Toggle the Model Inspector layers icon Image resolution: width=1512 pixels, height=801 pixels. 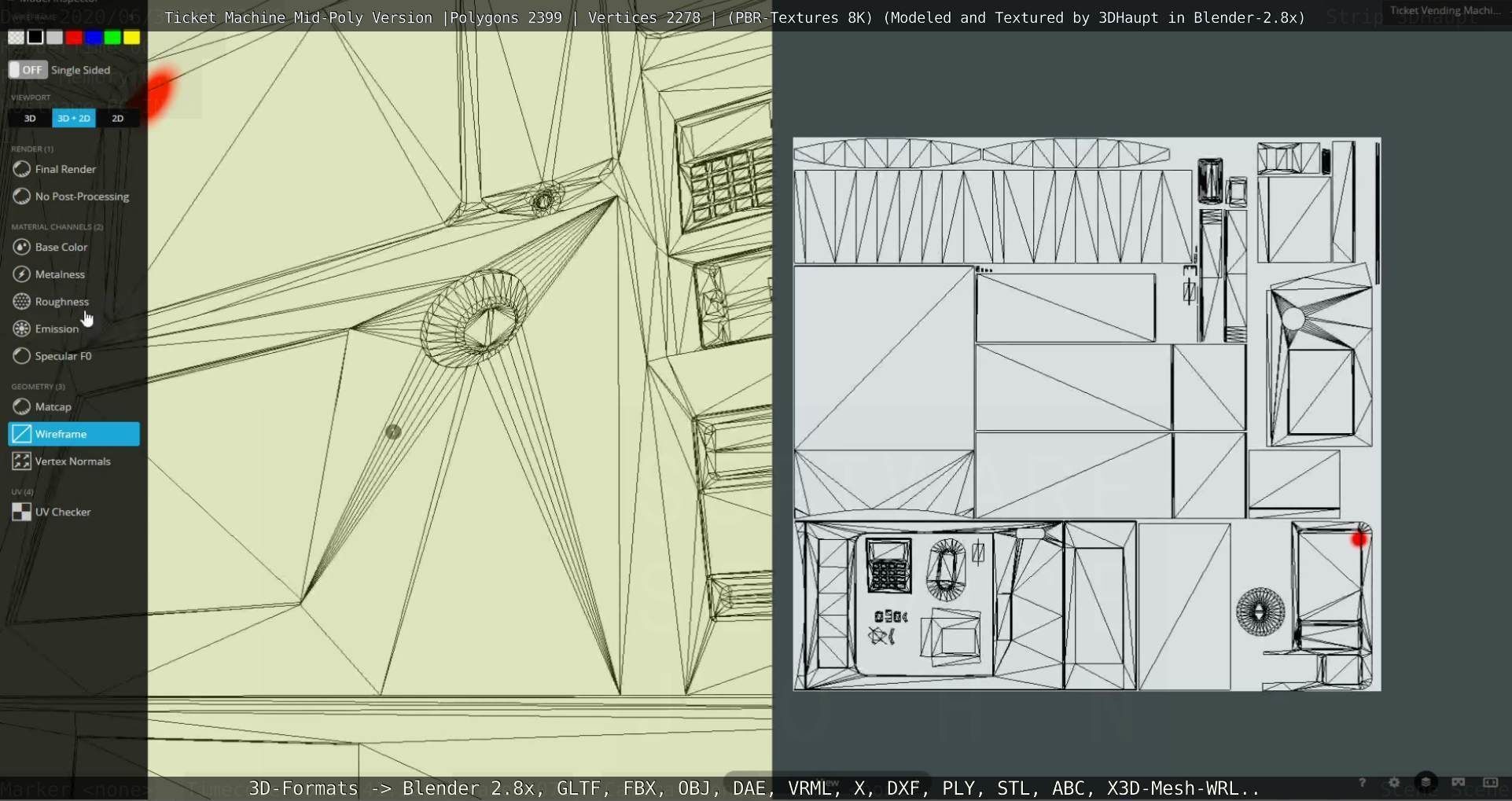pos(1426,782)
